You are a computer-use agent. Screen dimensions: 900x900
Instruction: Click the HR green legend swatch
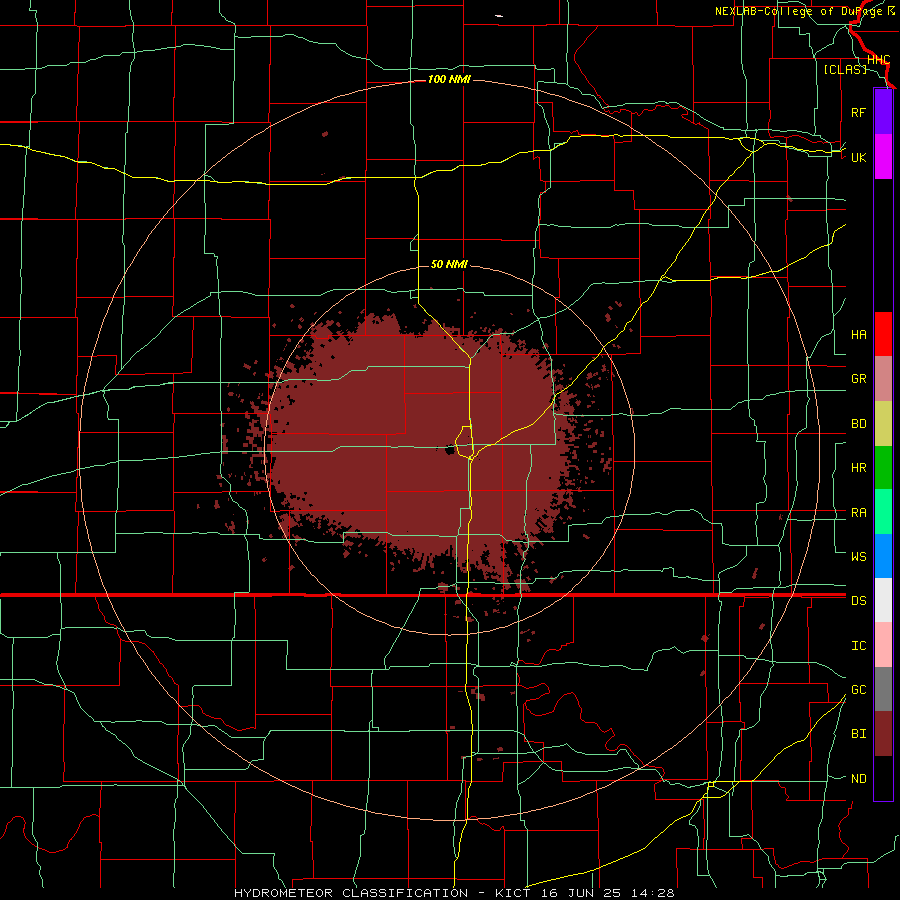(883, 468)
